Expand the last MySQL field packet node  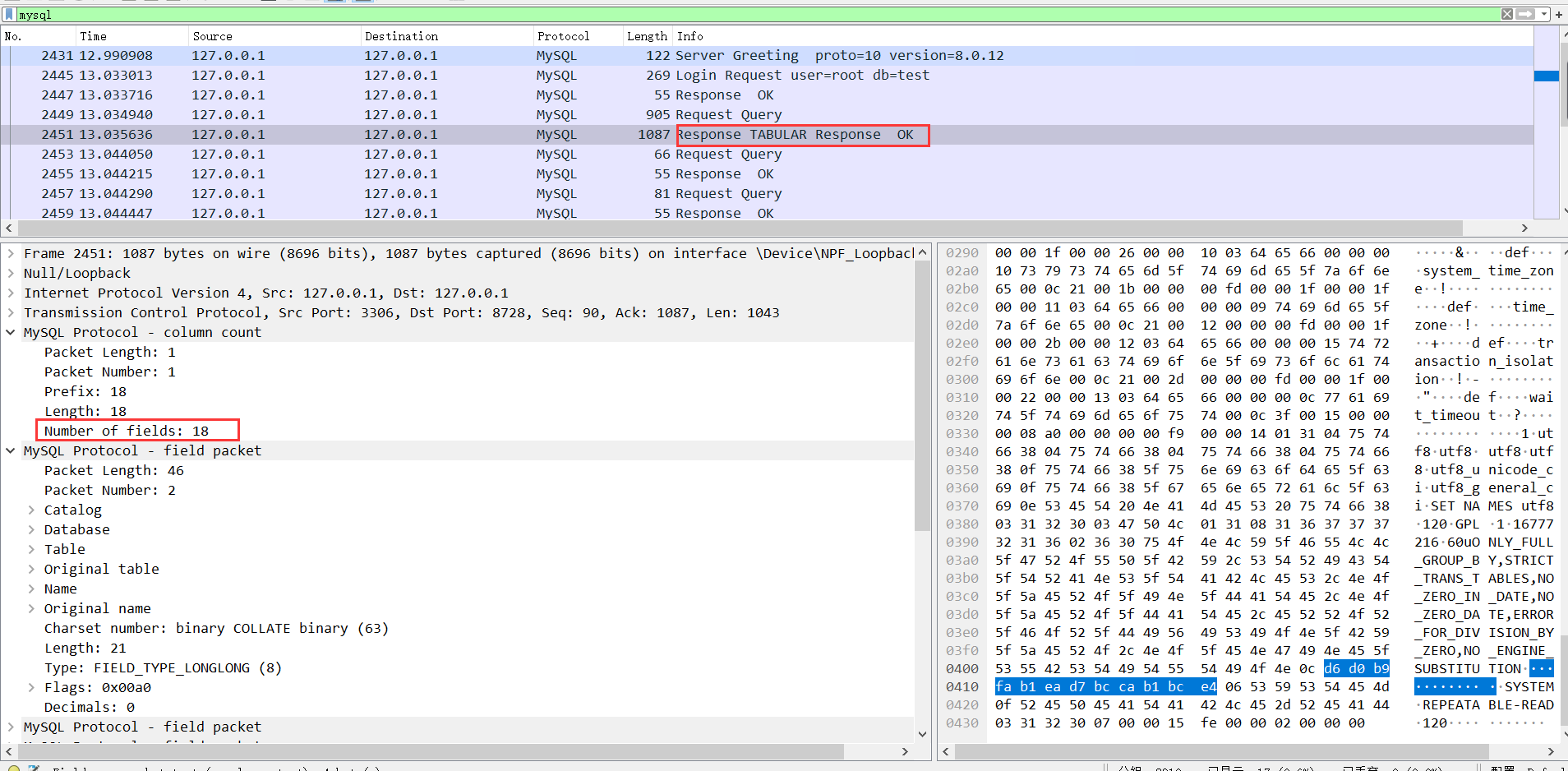pyautogui.click(x=11, y=727)
